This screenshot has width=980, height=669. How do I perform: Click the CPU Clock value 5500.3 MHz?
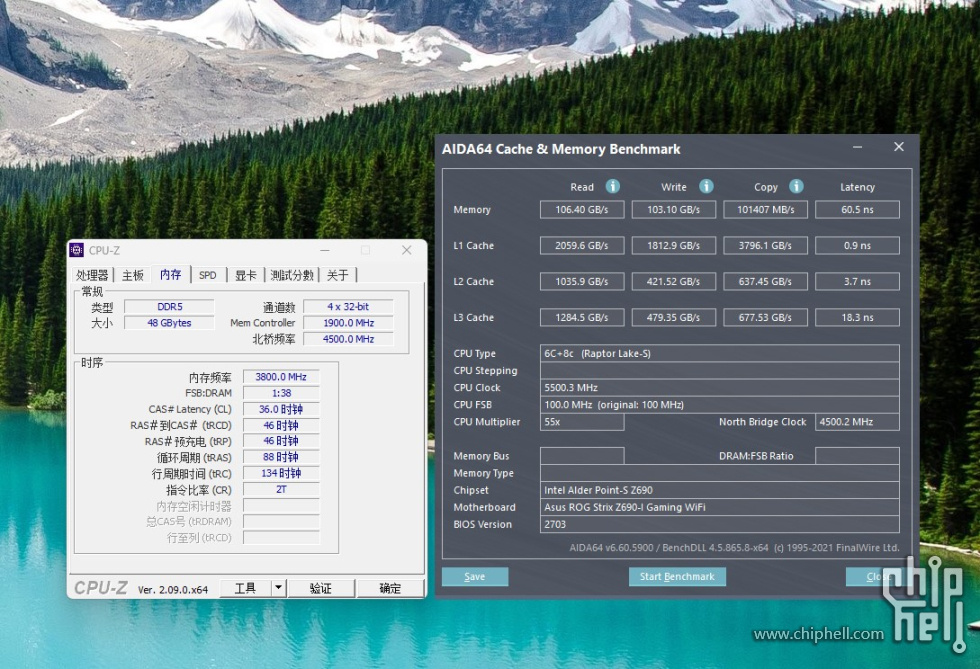(x=719, y=388)
